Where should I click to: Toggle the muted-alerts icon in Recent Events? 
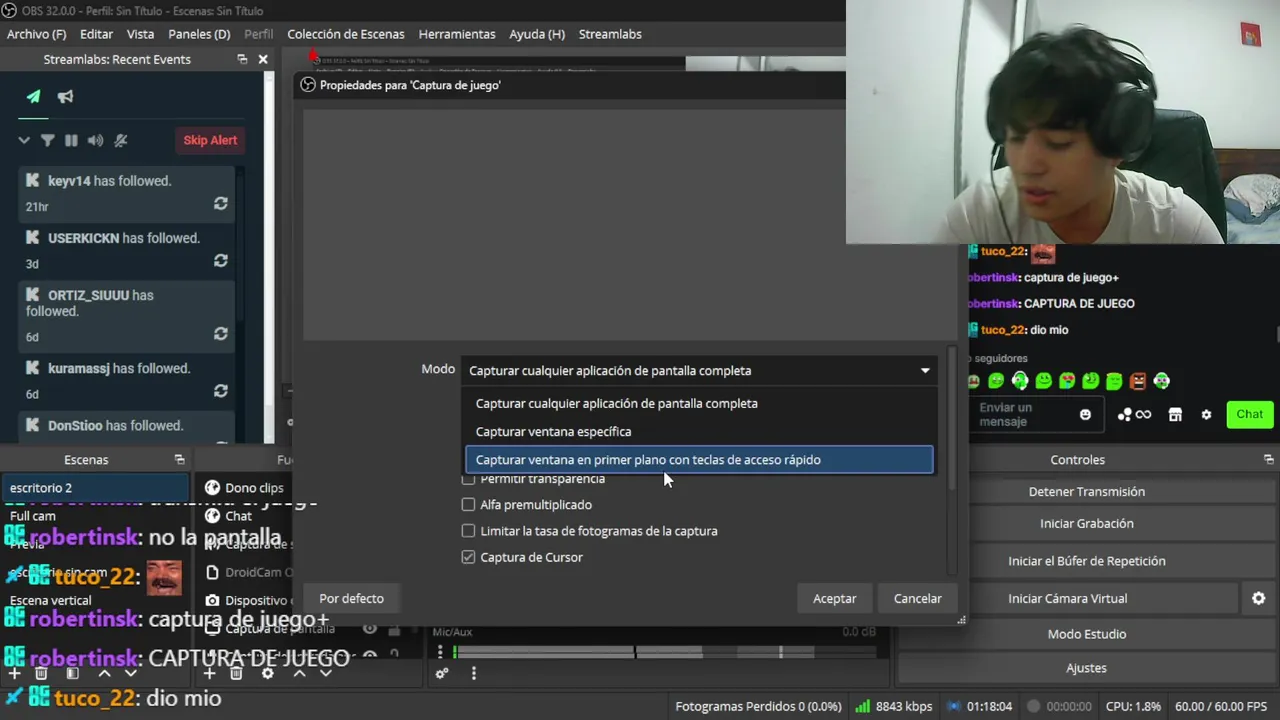pos(121,141)
